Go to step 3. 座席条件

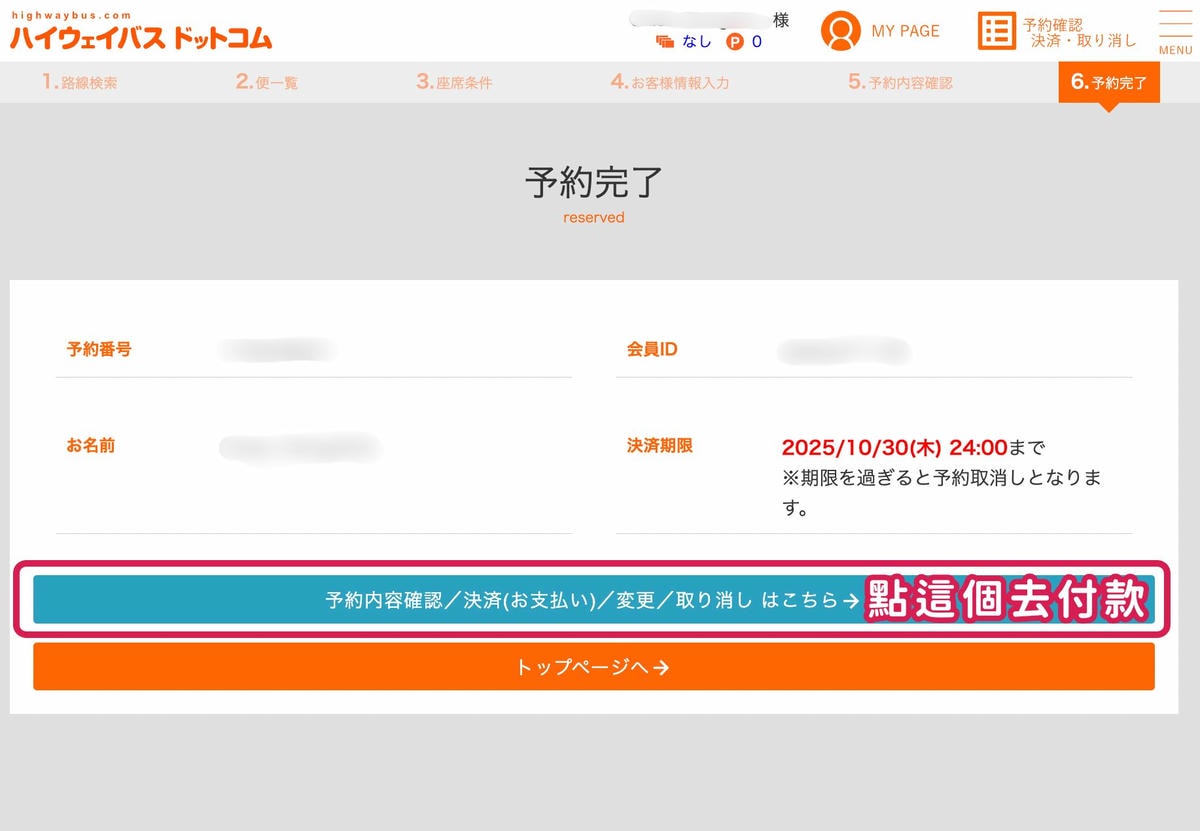tap(454, 82)
